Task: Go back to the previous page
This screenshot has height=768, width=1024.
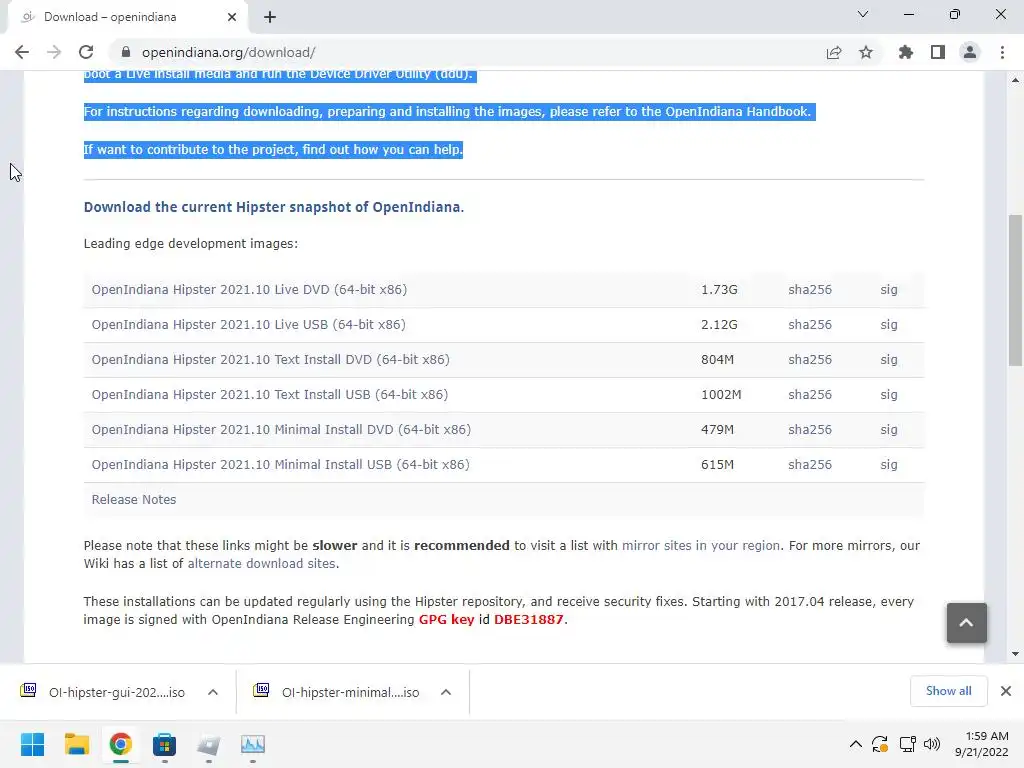Action: point(22,52)
